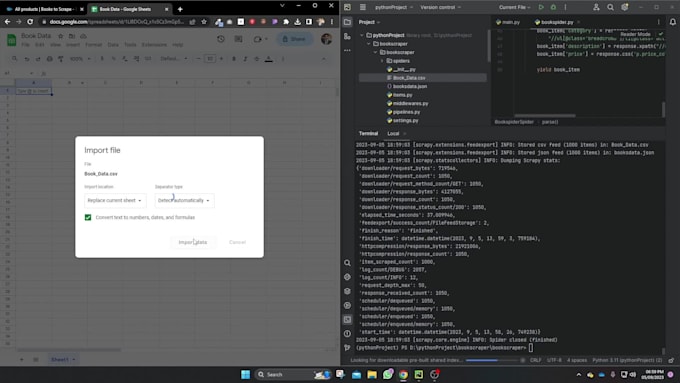
Task: Collapse the pythonProject root tree node
Action: click(x=362, y=35)
